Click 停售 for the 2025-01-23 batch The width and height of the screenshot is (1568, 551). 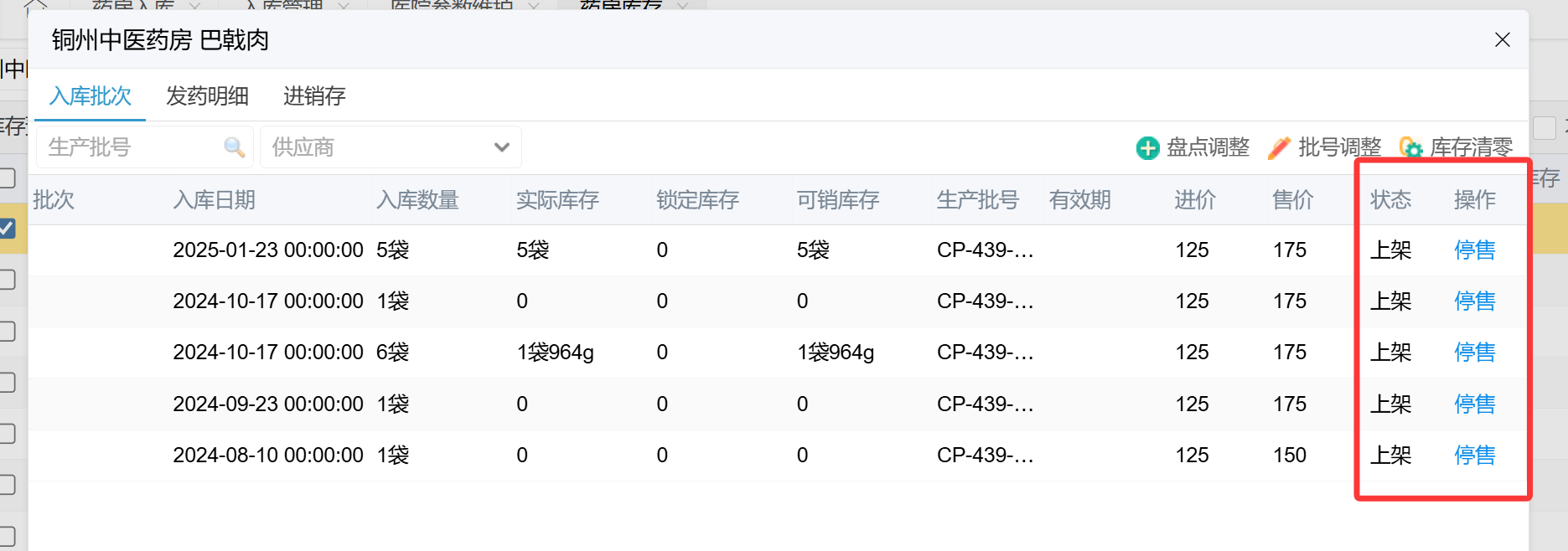pyautogui.click(x=1474, y=250)
